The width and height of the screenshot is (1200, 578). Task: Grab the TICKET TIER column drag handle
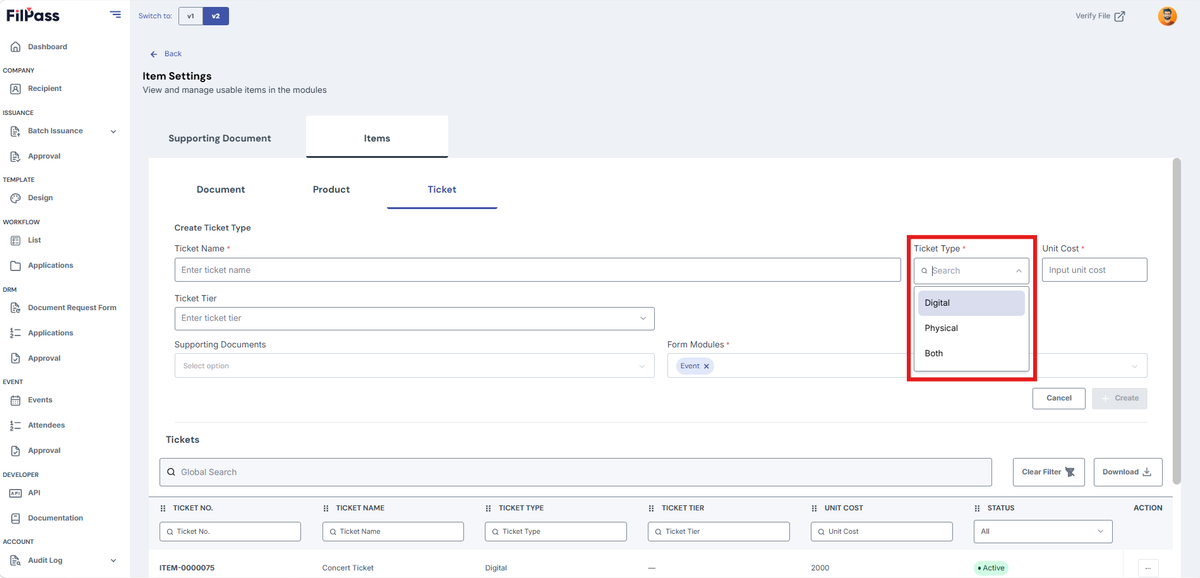click(x=651, y=508)
